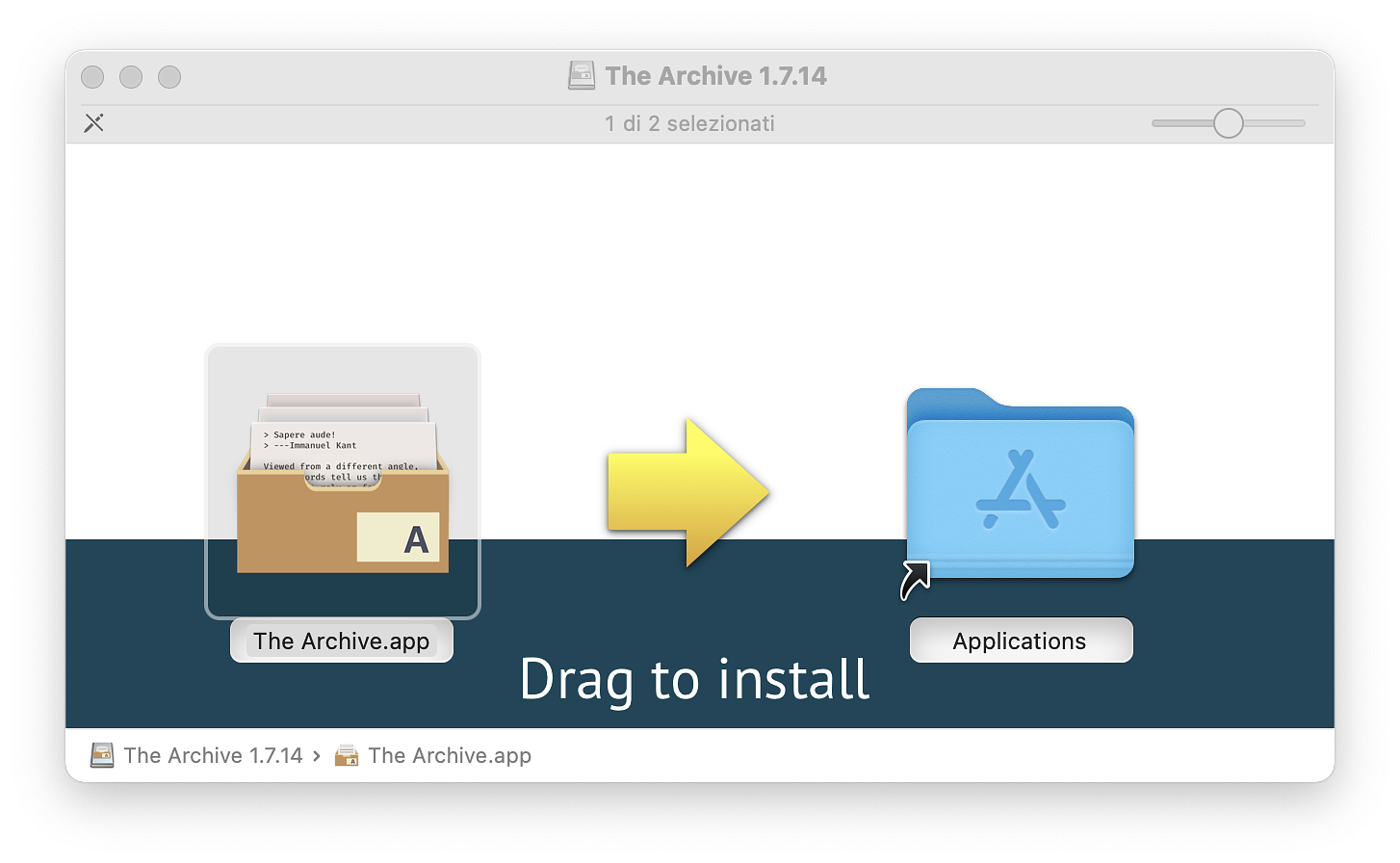Click the 'The Archive.app' file name label
This screenshot has height=863, width=1400.
[x=342, y=641]
